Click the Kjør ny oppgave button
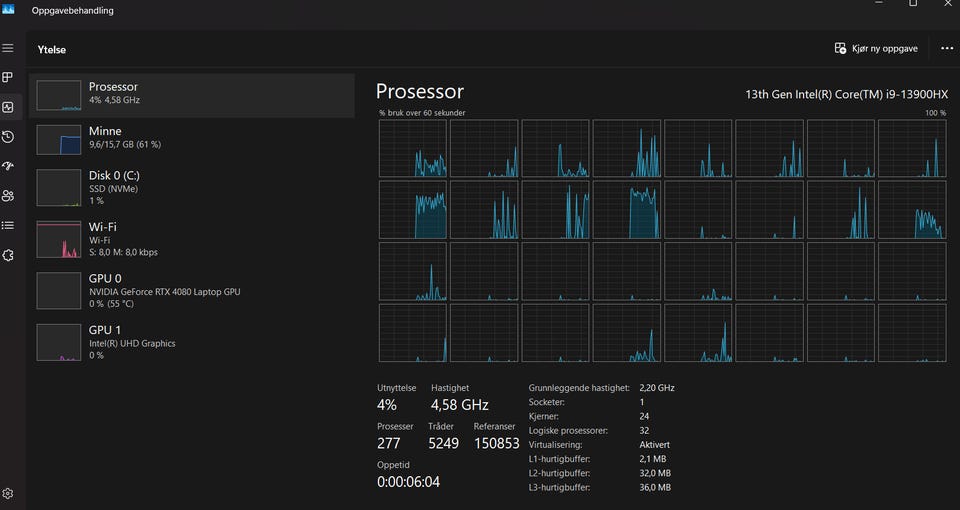Screen dimensions: 960x510 tap(876, 48)
